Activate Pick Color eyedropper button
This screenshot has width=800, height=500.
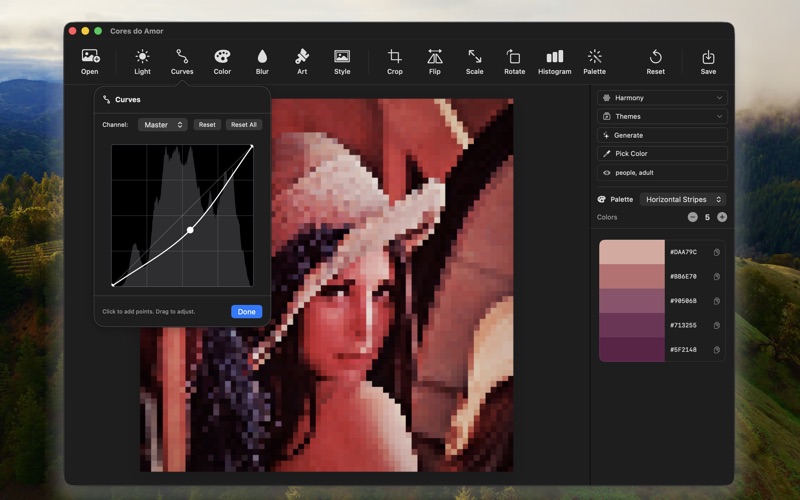(662, 154)
